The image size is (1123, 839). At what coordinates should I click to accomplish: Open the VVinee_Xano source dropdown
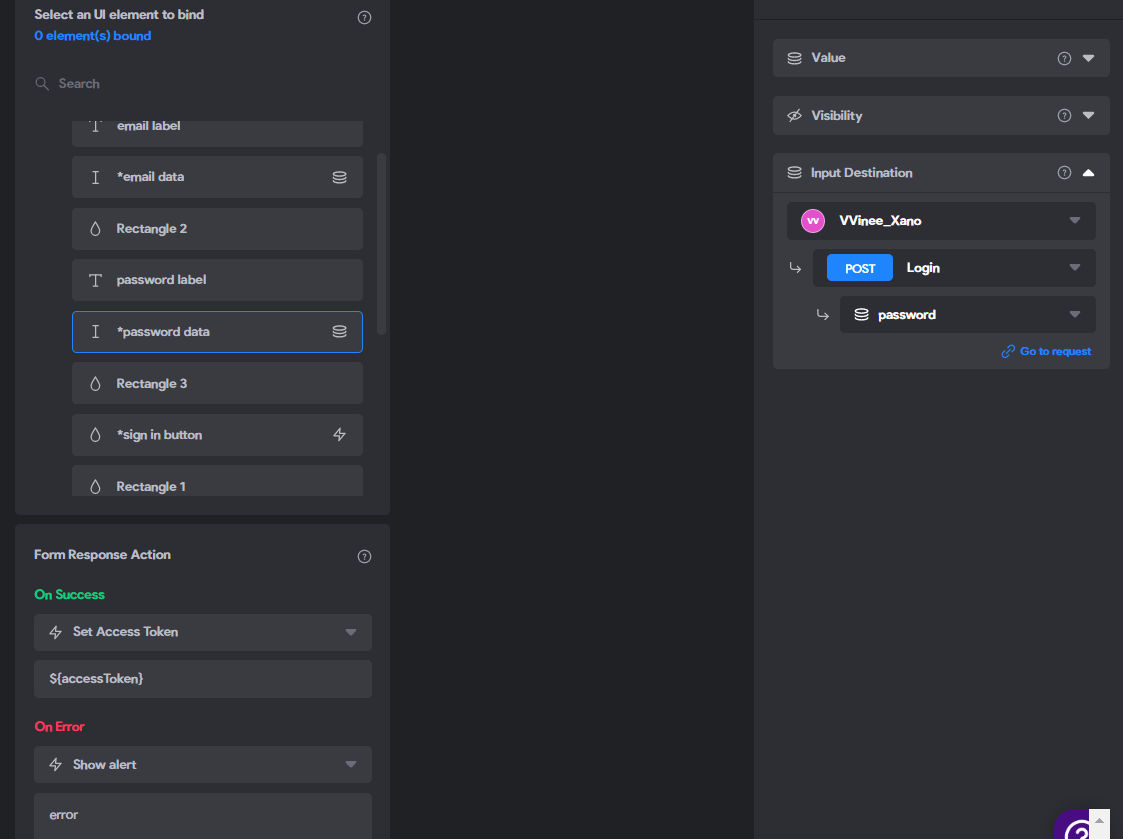pyautogui.click(x=941, y=221)
